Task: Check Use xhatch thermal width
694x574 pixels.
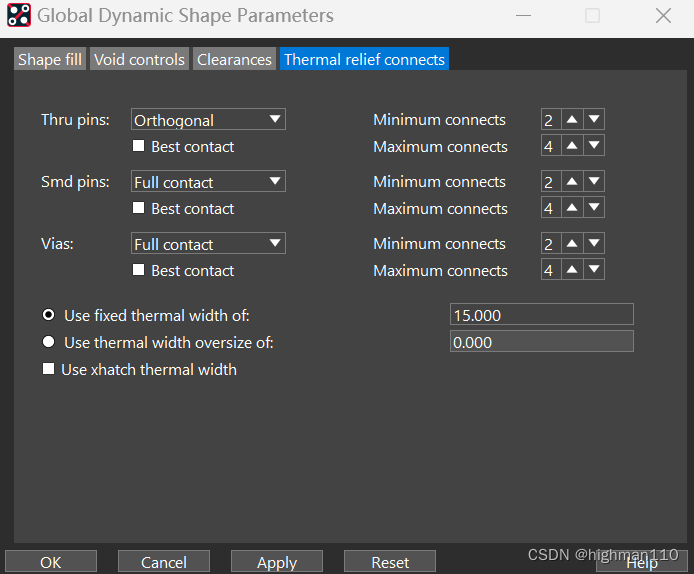Action: coord(48,369)
